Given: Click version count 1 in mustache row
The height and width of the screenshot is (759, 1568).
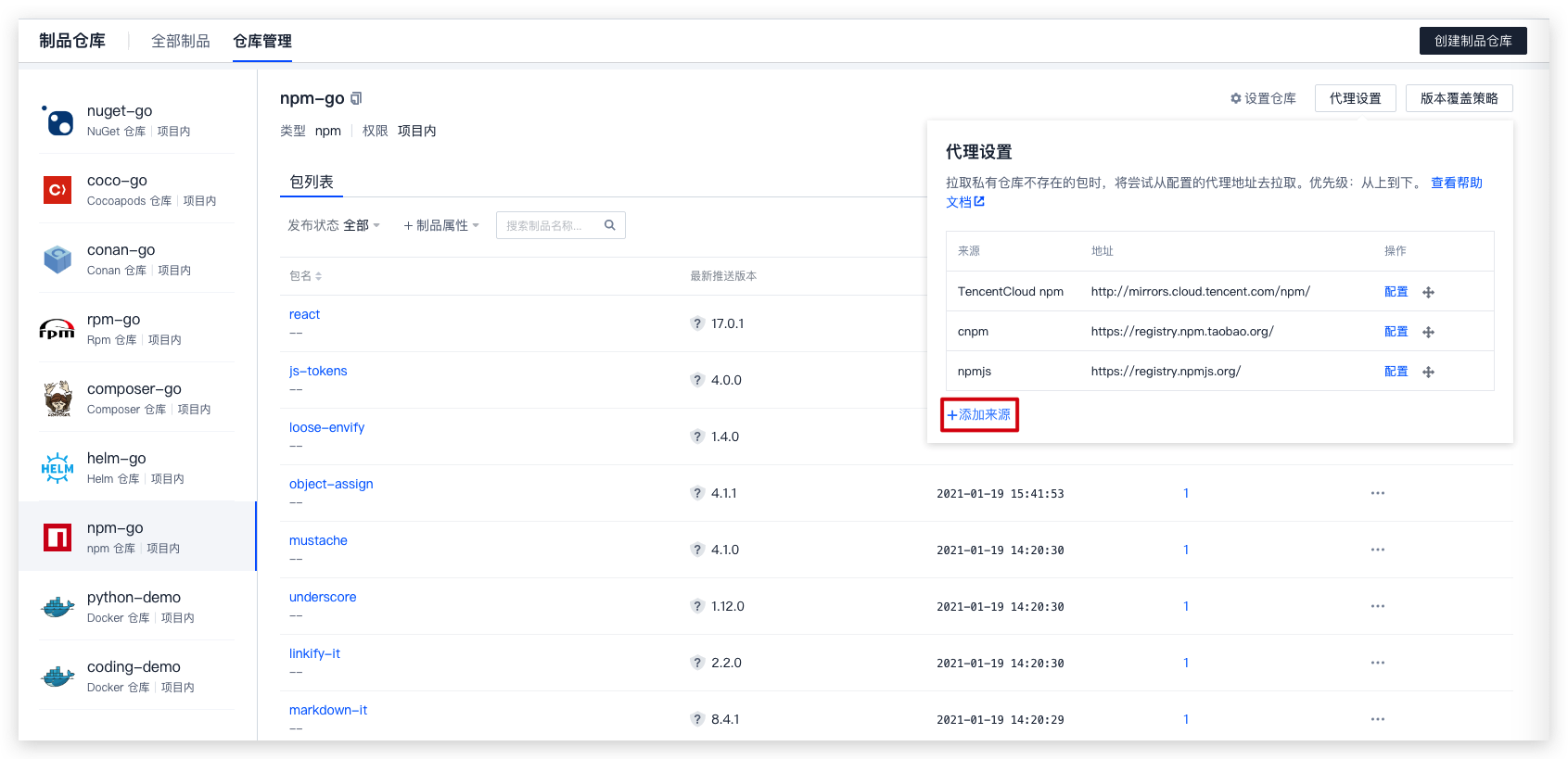Looking at the screenshot, I should click(x=1186, y=550).
